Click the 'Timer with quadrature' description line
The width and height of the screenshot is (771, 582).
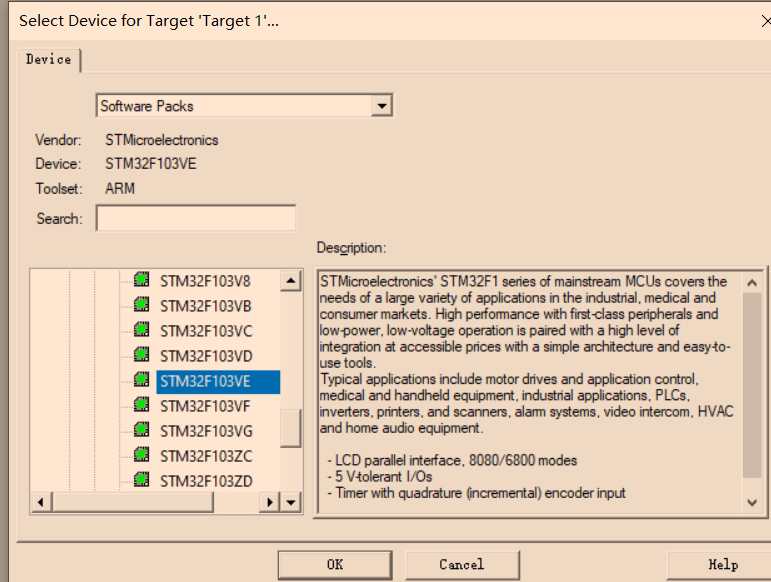coord(476,493)
